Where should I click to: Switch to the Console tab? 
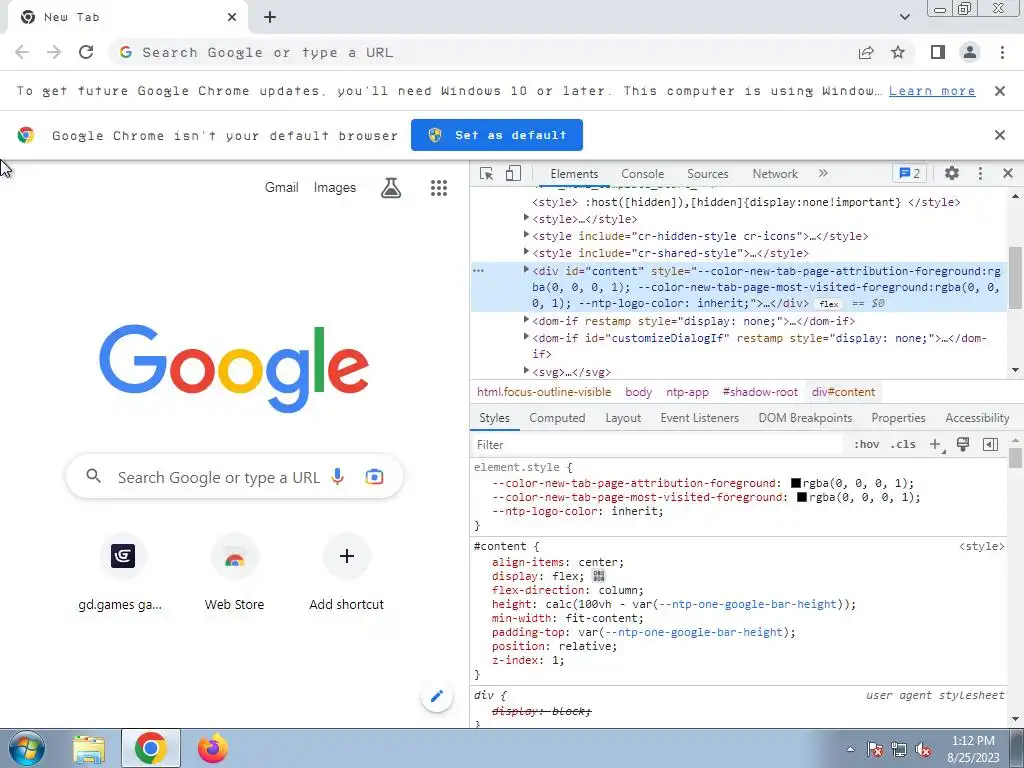click(x=643, y=174)
